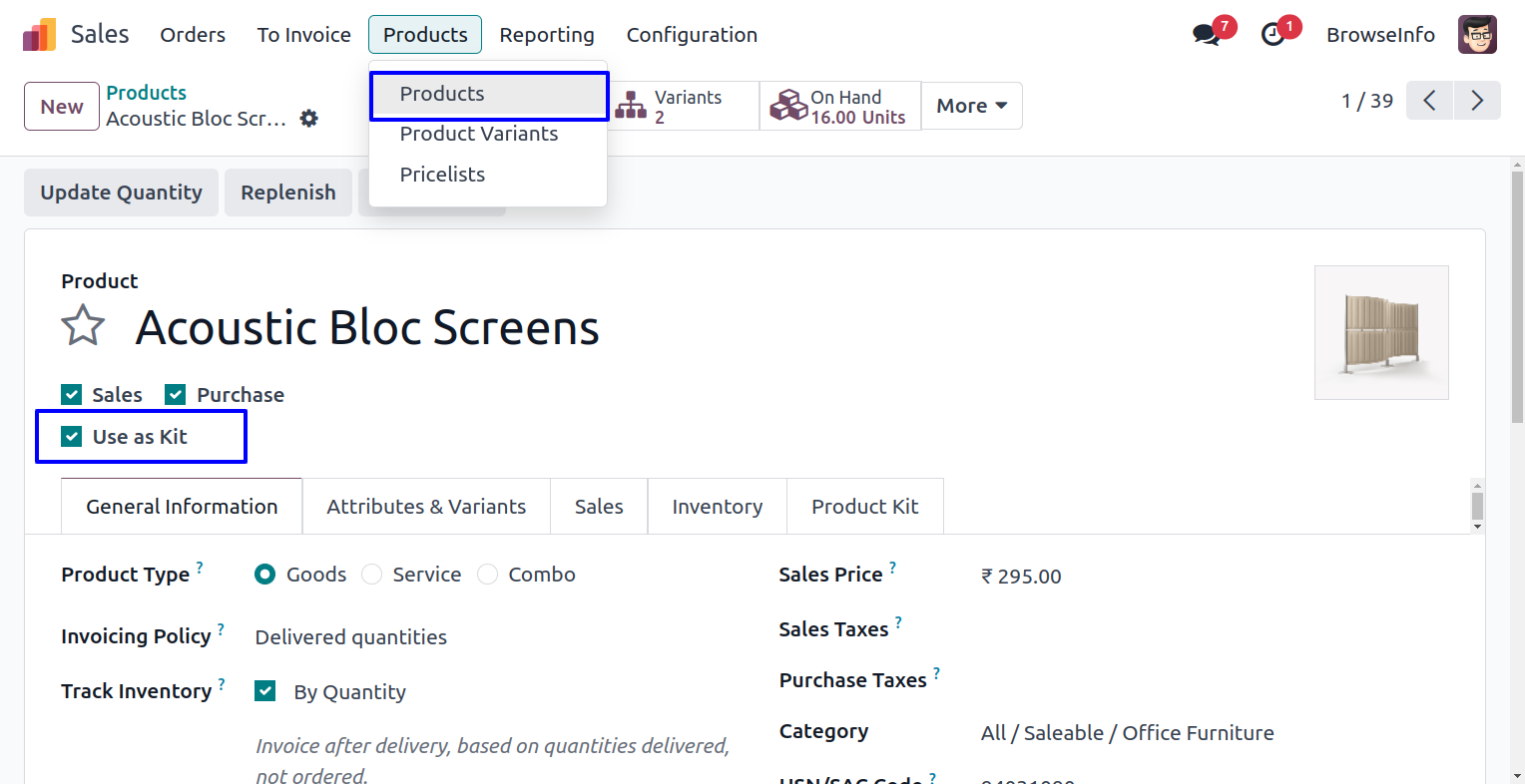Switch to the Product Kit tab
The width and height of the screenshot is (1525, 784).
tap(864, 507)
